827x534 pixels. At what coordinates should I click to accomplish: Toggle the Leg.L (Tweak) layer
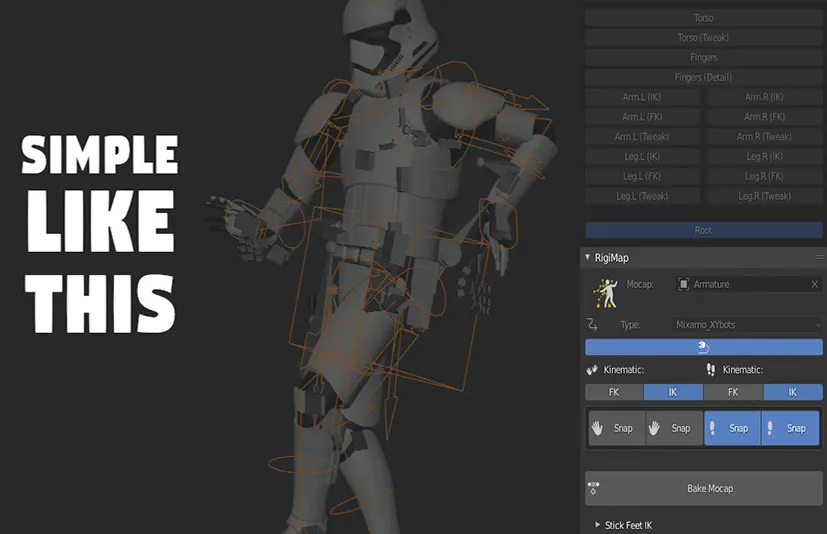pyautogui.click(x=642, y=196)
